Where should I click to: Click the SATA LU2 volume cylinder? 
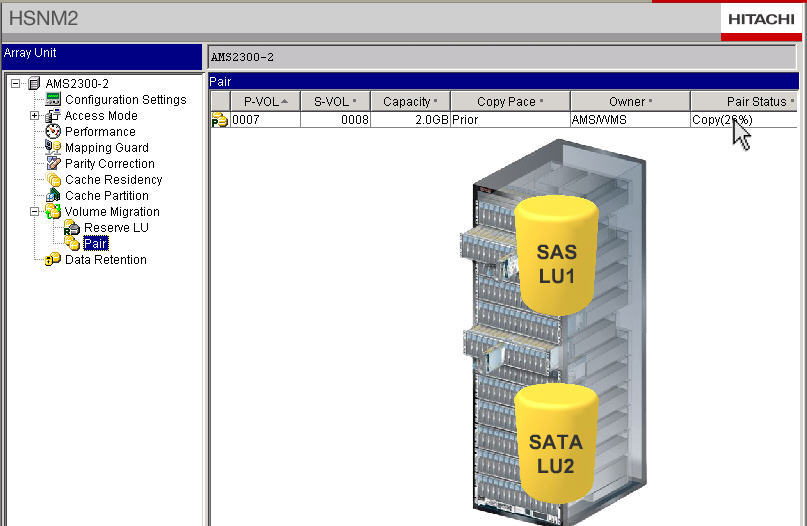pos(556,444)
